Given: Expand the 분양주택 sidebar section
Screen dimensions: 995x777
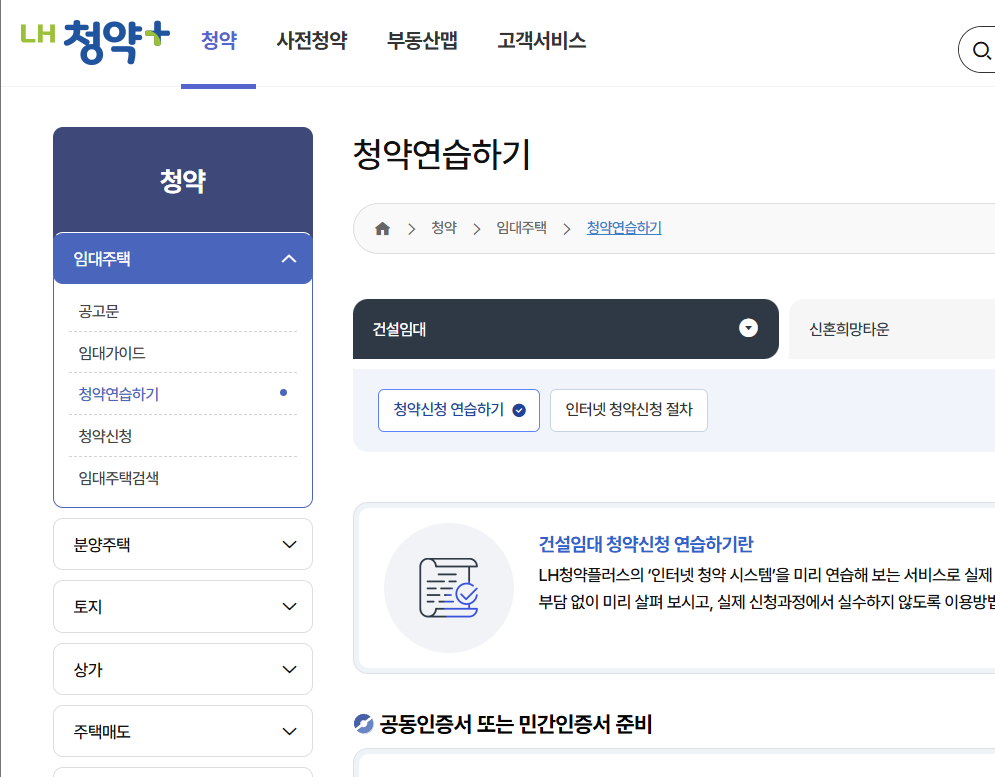Looking at the screenshot, I should (x=183, y=545).
